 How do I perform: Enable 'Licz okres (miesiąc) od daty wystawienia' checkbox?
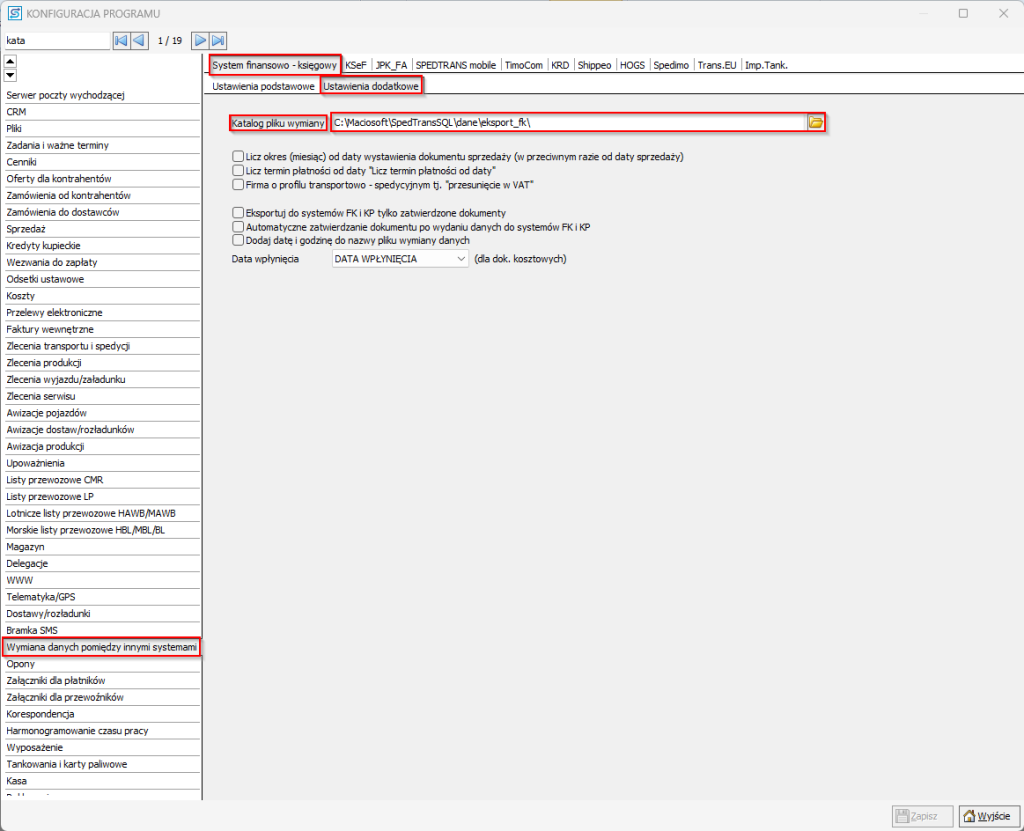coord(238,157)
